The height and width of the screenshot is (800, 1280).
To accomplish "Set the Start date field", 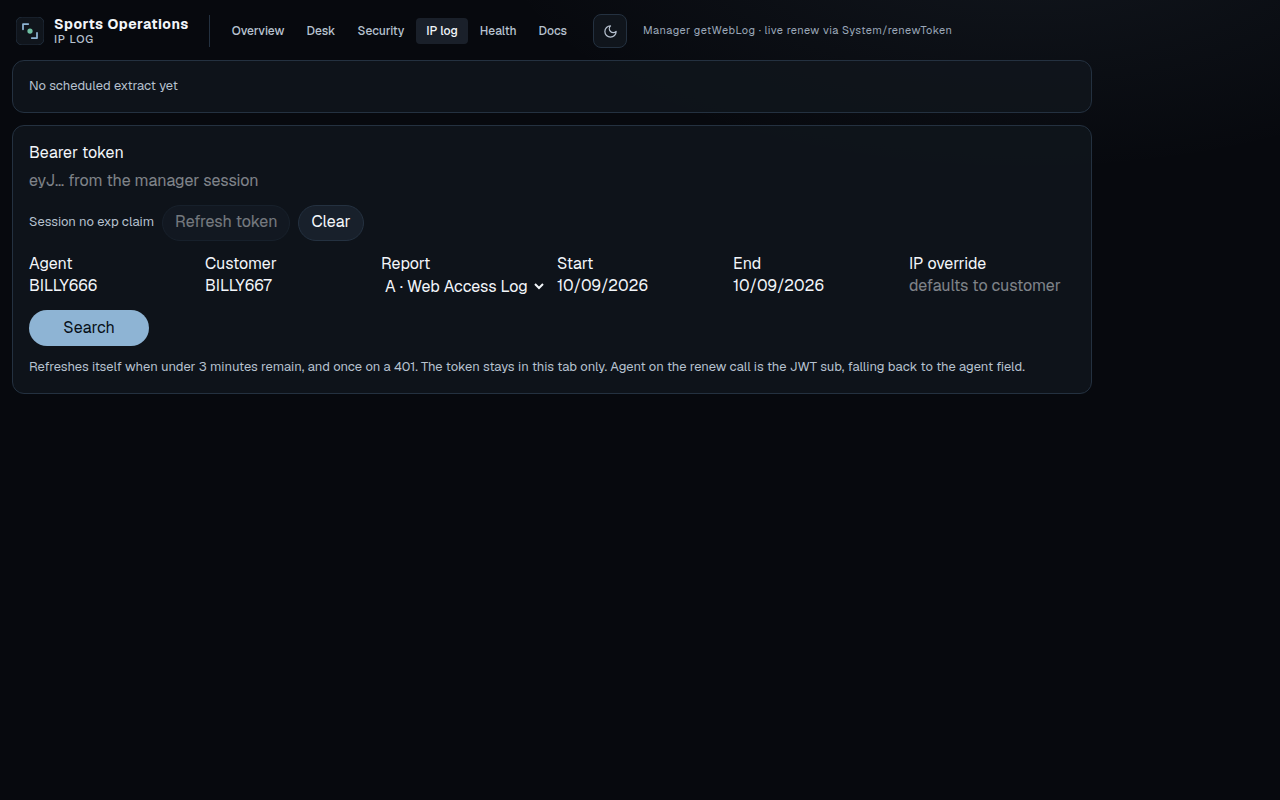I will (639, 286).
